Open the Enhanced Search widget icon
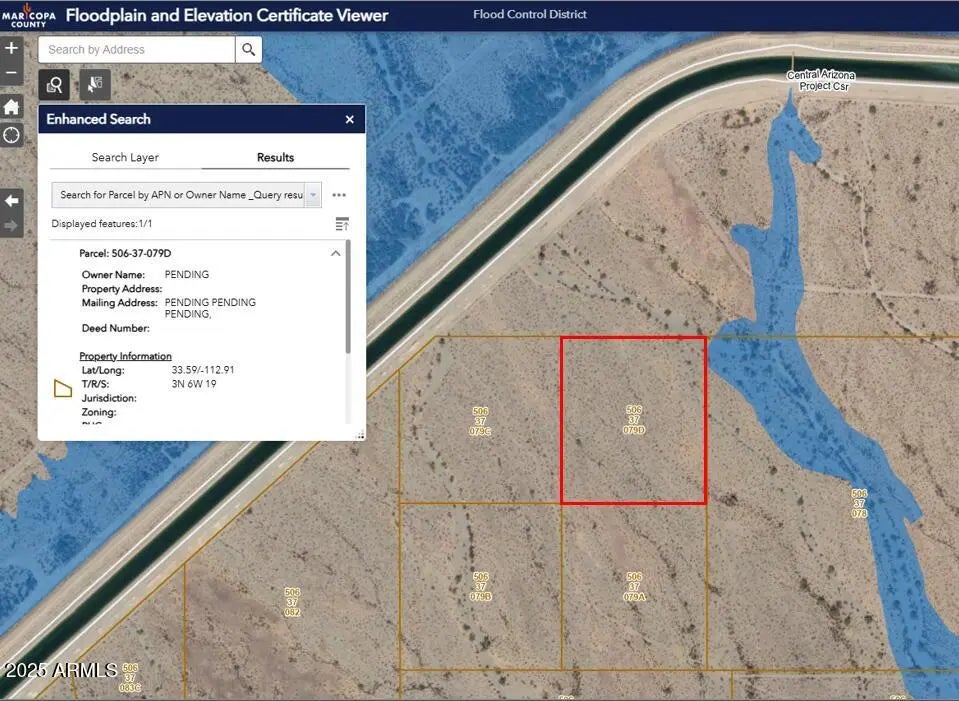 [x=54, y=85]
